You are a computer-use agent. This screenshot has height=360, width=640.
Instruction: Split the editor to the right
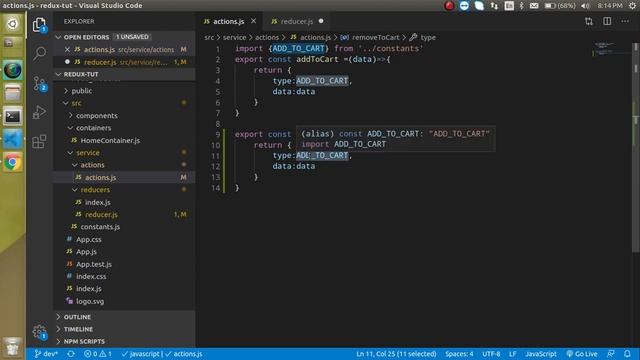coord(607,21)
